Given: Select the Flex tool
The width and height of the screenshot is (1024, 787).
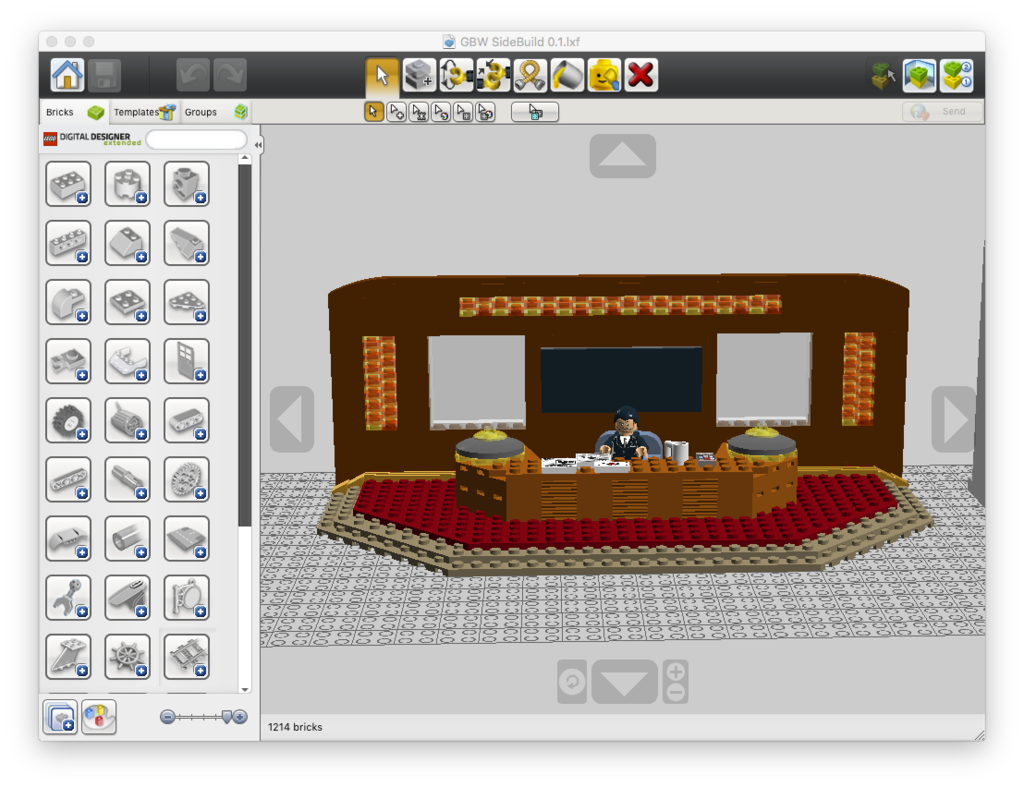Looking at the screenshot, I should tap(530, 75).
